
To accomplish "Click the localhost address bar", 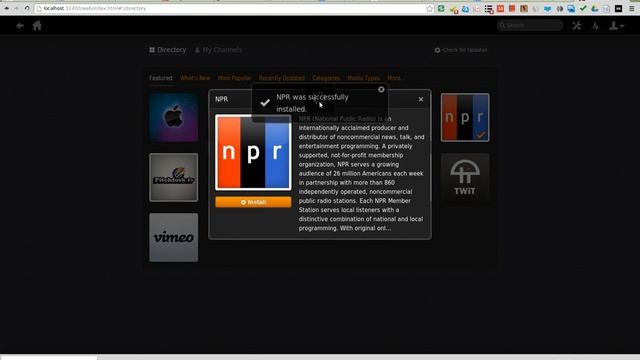I will [x=233, y=8].
